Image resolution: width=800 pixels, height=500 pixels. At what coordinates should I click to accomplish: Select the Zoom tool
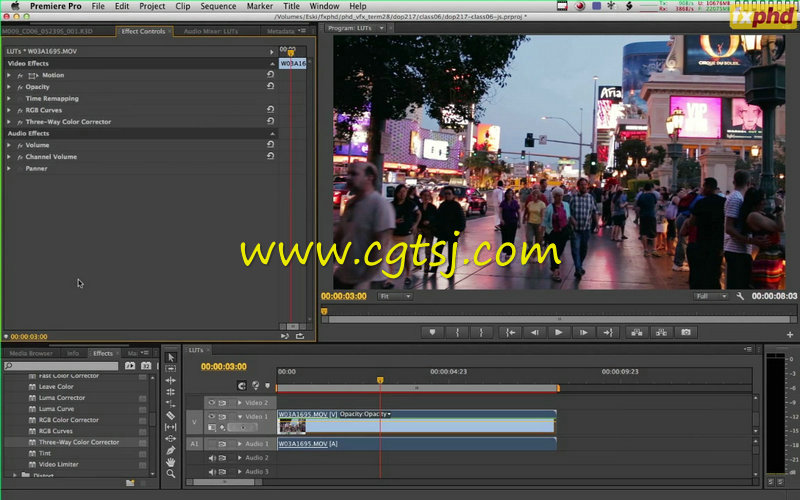(x=171, y=473)
